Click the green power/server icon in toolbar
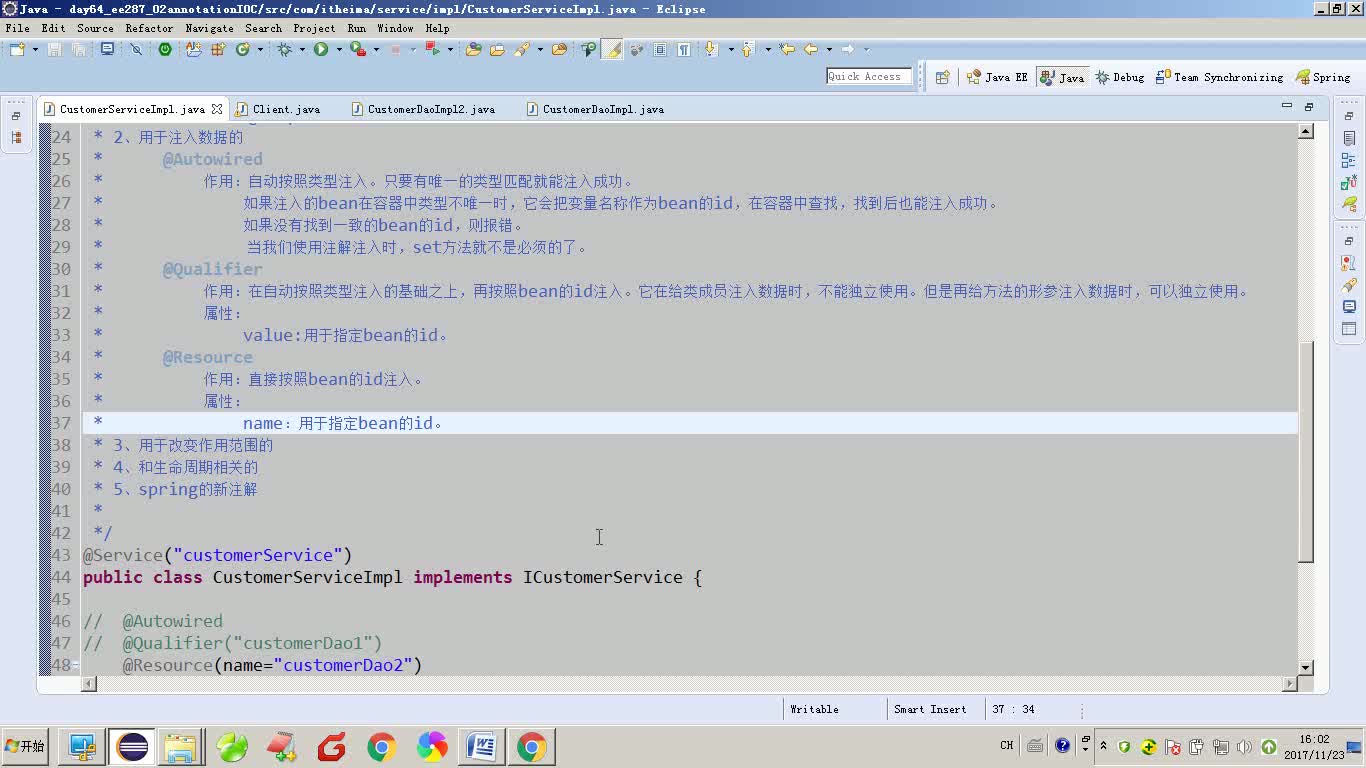Viewport: 1366px width, 768px height. click(x=165, y=49)
